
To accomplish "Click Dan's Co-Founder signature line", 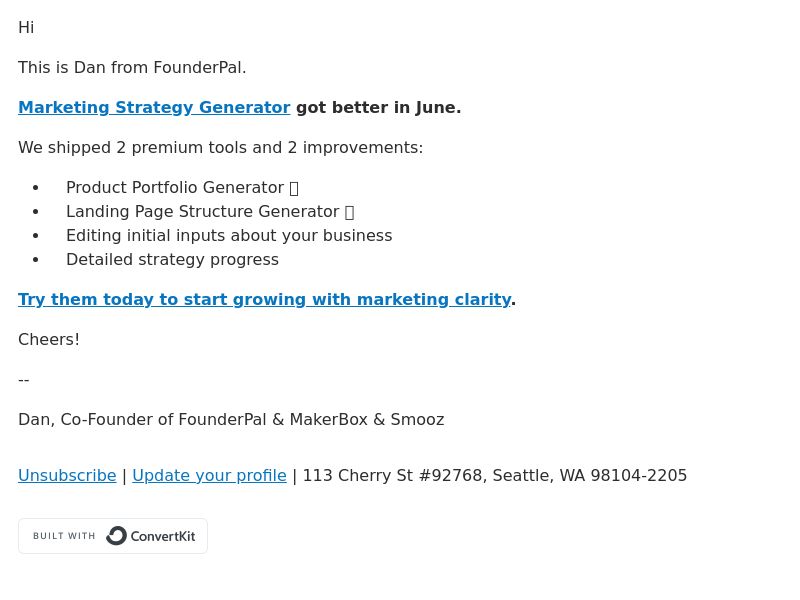I will point(231,419).
